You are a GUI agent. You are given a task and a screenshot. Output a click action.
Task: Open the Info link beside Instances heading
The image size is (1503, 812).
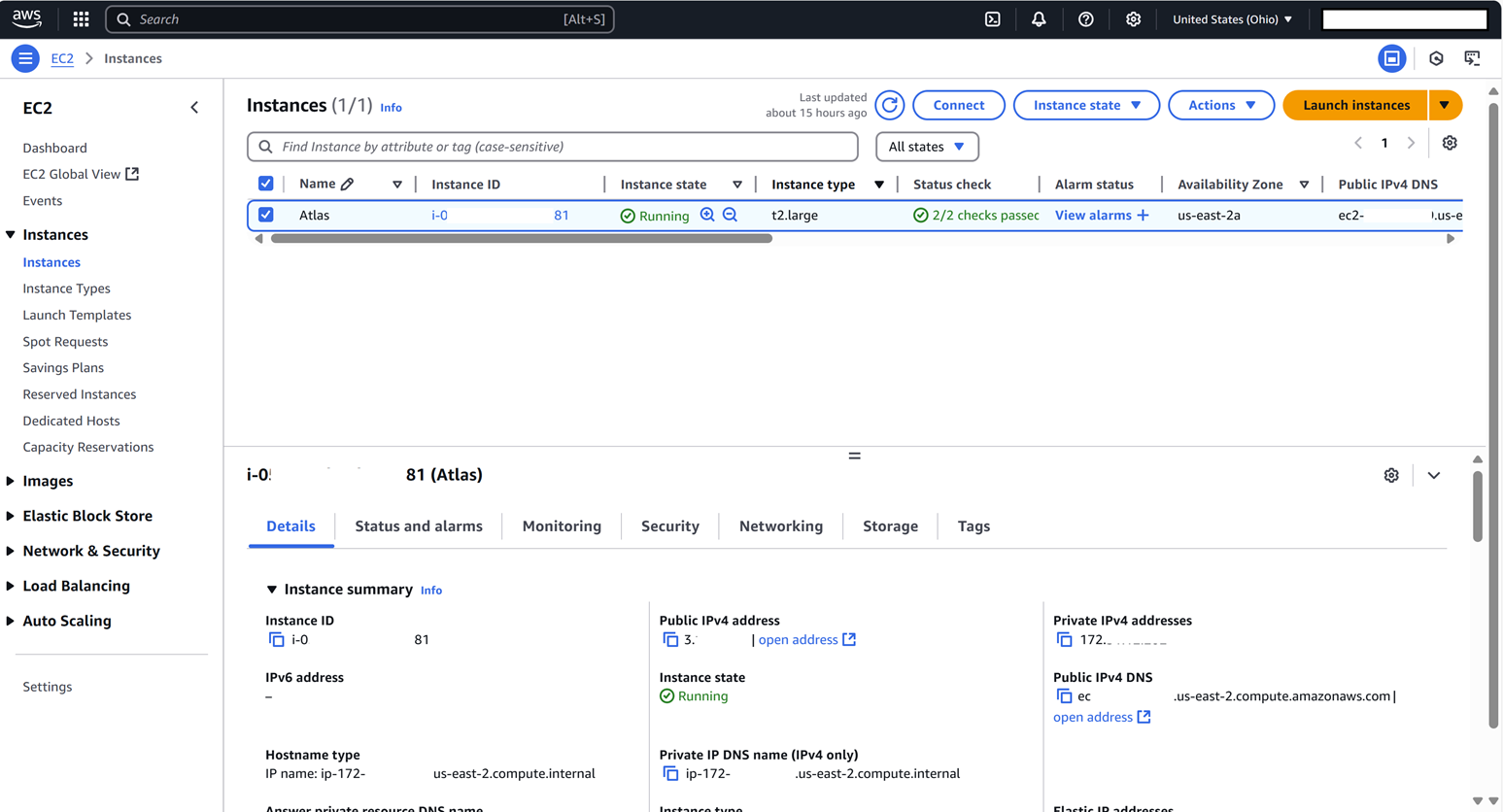[x=391, y=108]
